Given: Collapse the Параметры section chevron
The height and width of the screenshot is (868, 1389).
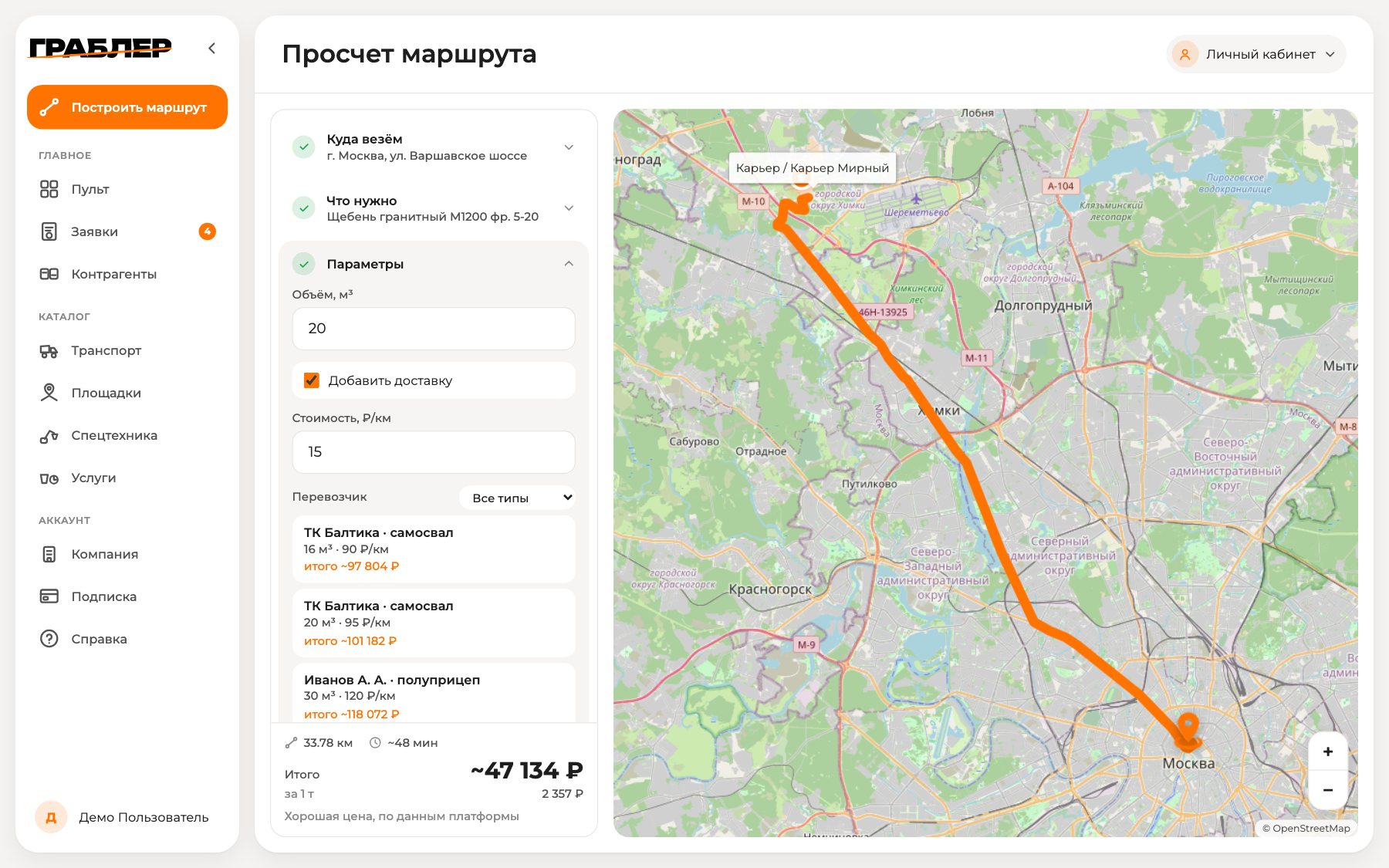Looking at the screenshot, I should 569,264.
